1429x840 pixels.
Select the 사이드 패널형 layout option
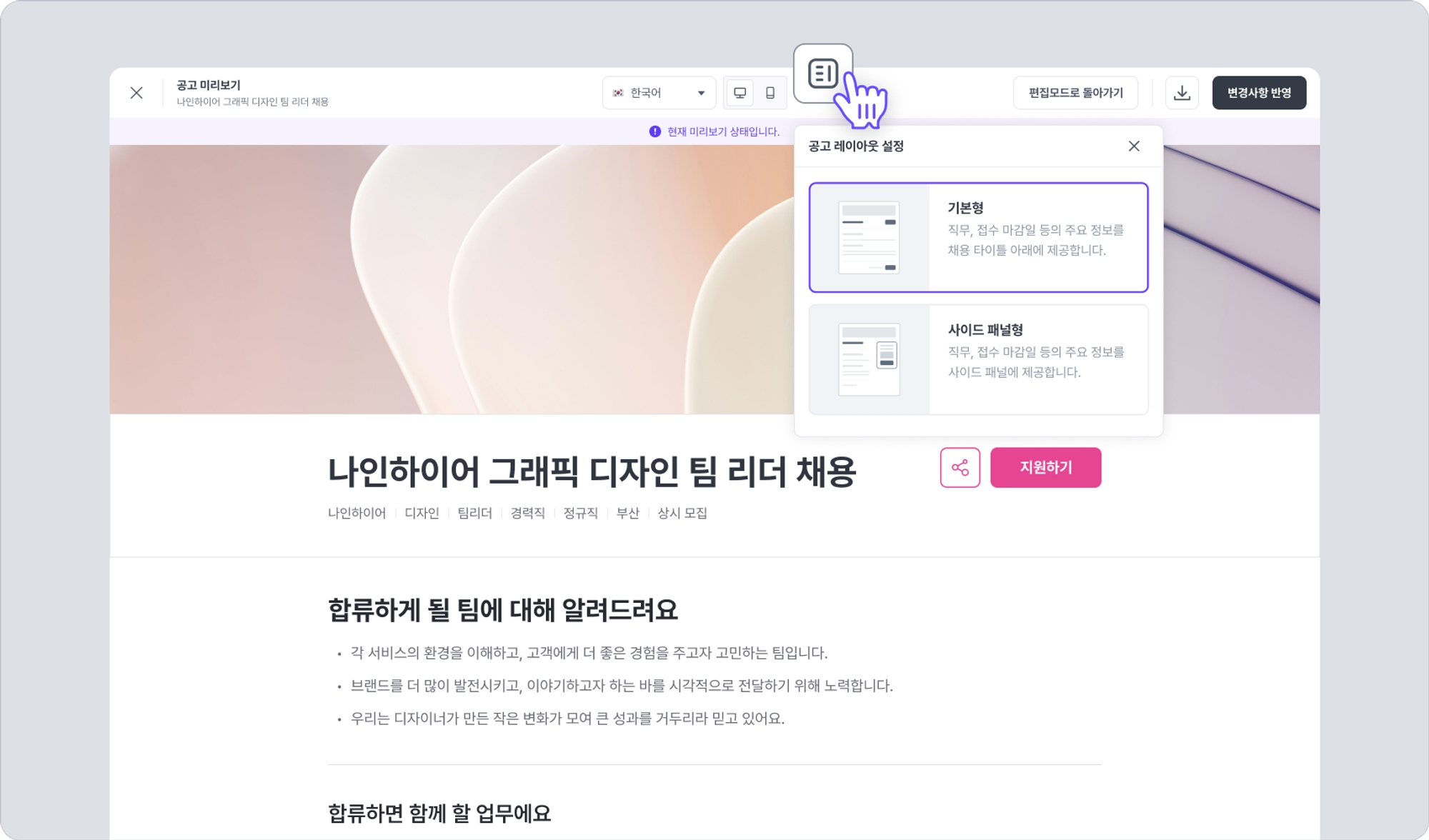[x=978, y=359]
